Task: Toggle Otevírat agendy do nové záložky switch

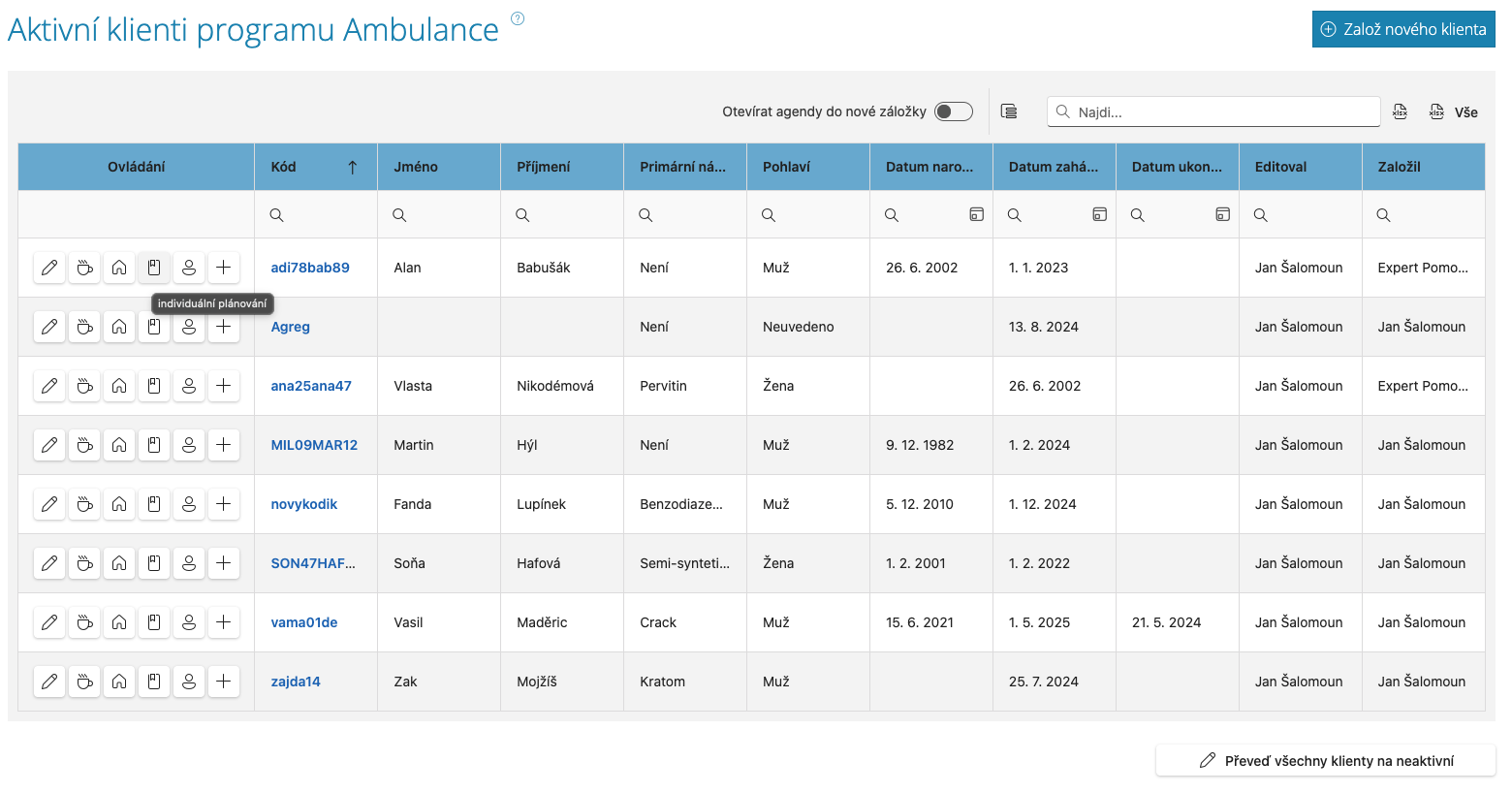Action: pos(954,111)
